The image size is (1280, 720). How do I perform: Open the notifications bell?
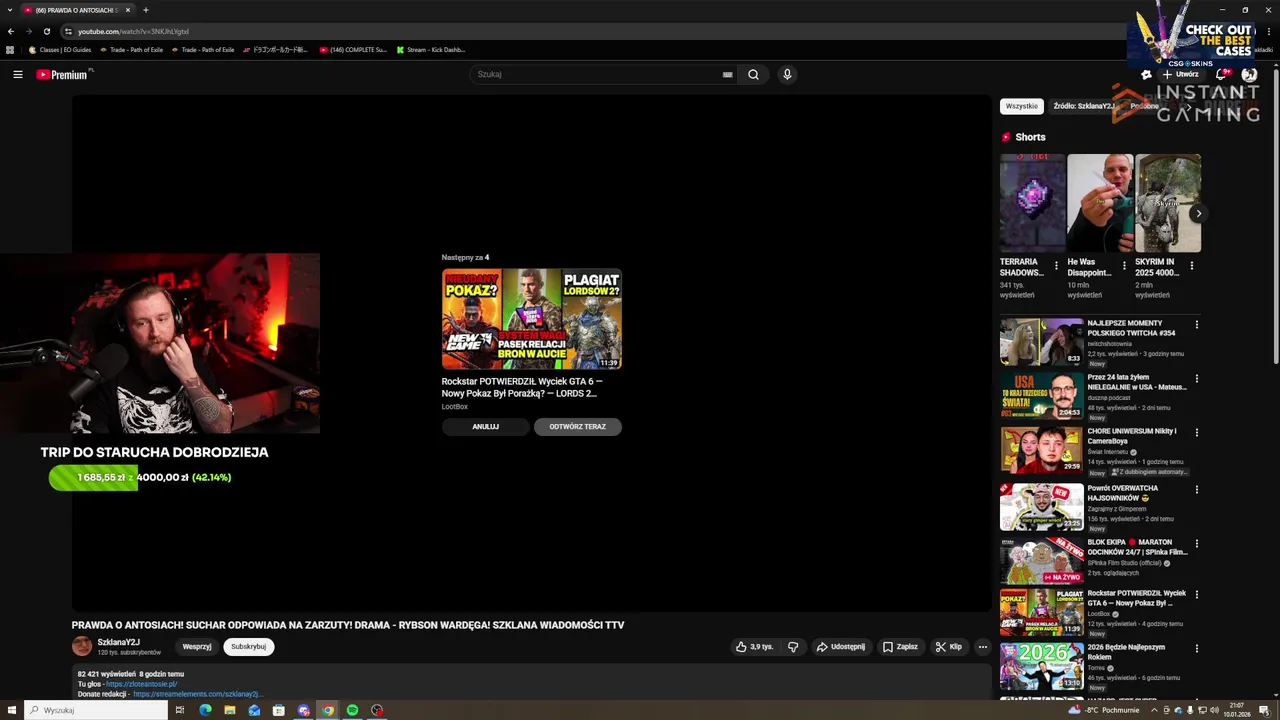(x=1222, y=74)
